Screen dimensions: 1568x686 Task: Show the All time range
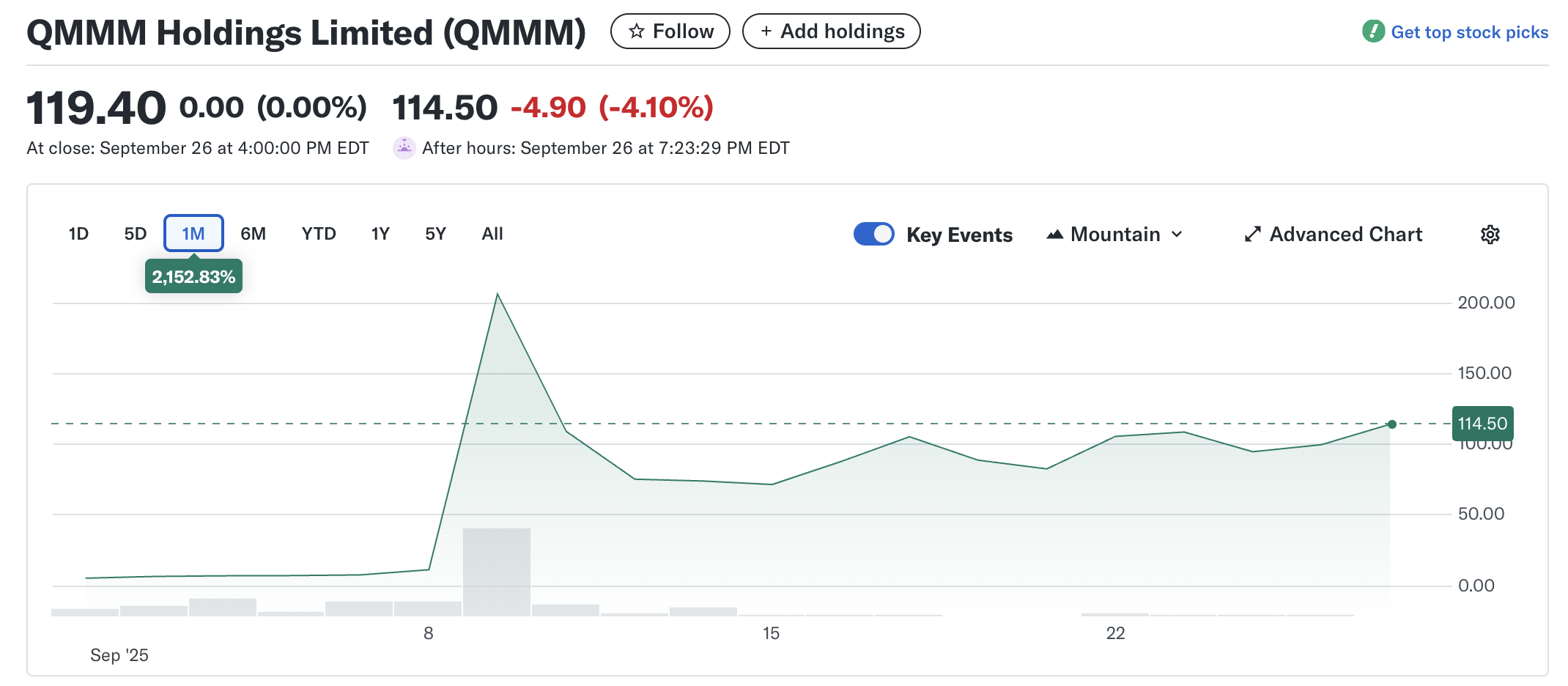coord(492,234)
